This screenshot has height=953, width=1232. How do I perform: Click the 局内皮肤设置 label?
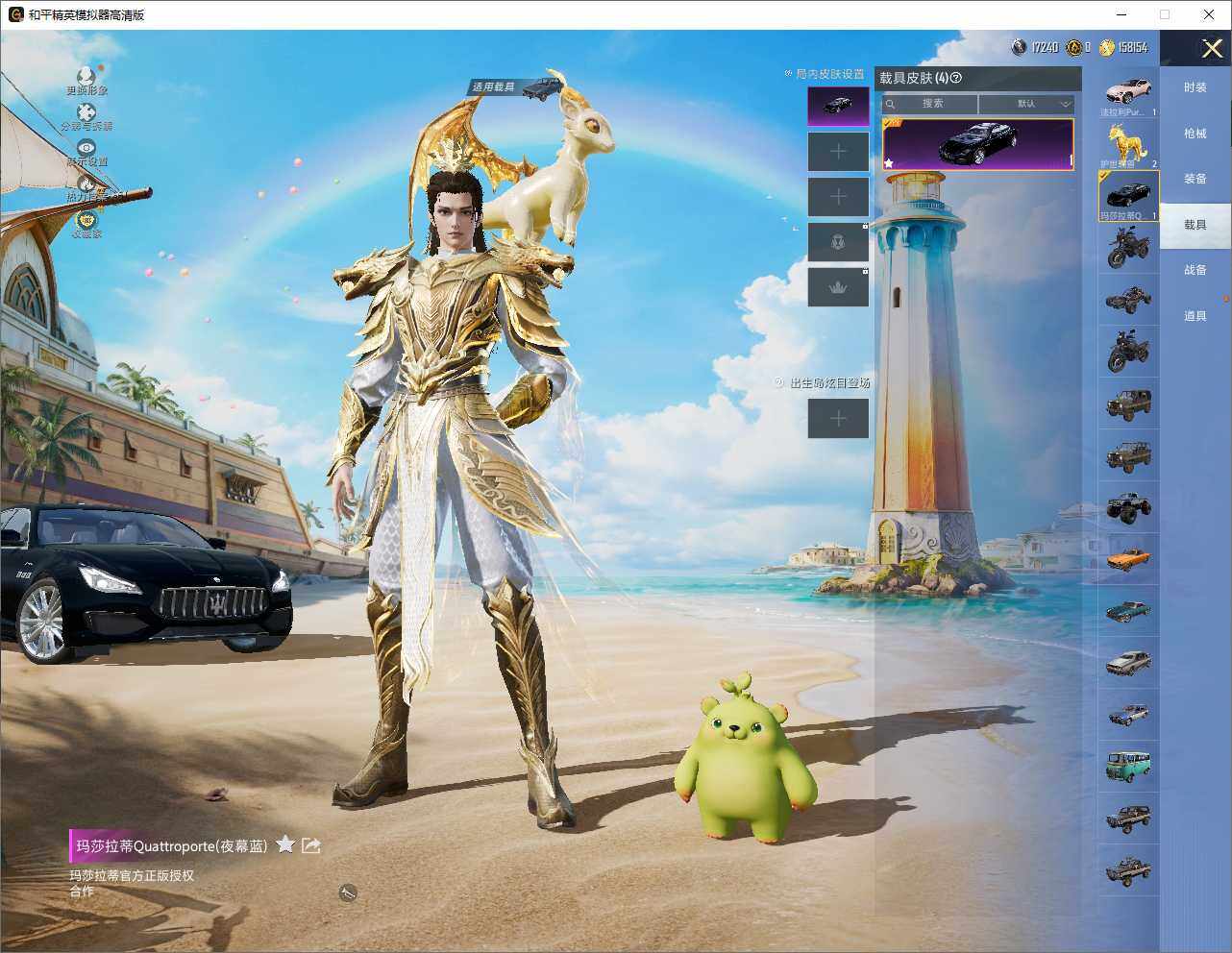point(829,74)
